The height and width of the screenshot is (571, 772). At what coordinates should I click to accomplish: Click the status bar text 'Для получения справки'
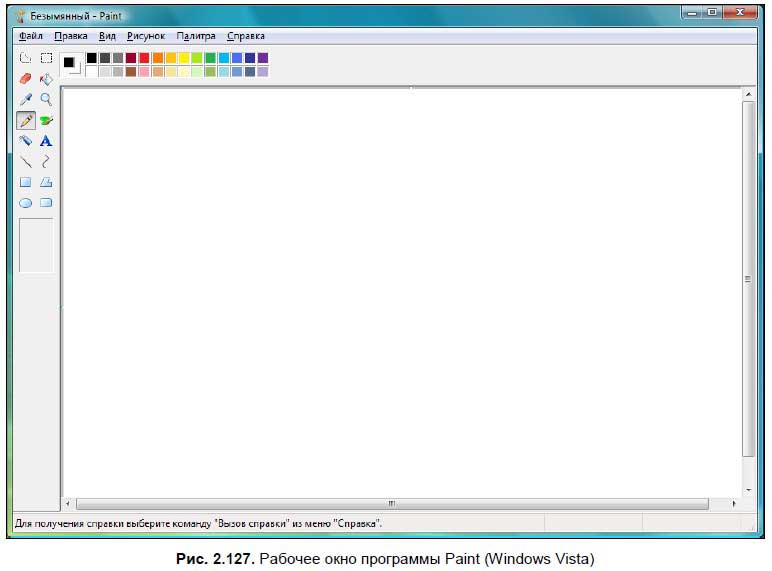70,523
